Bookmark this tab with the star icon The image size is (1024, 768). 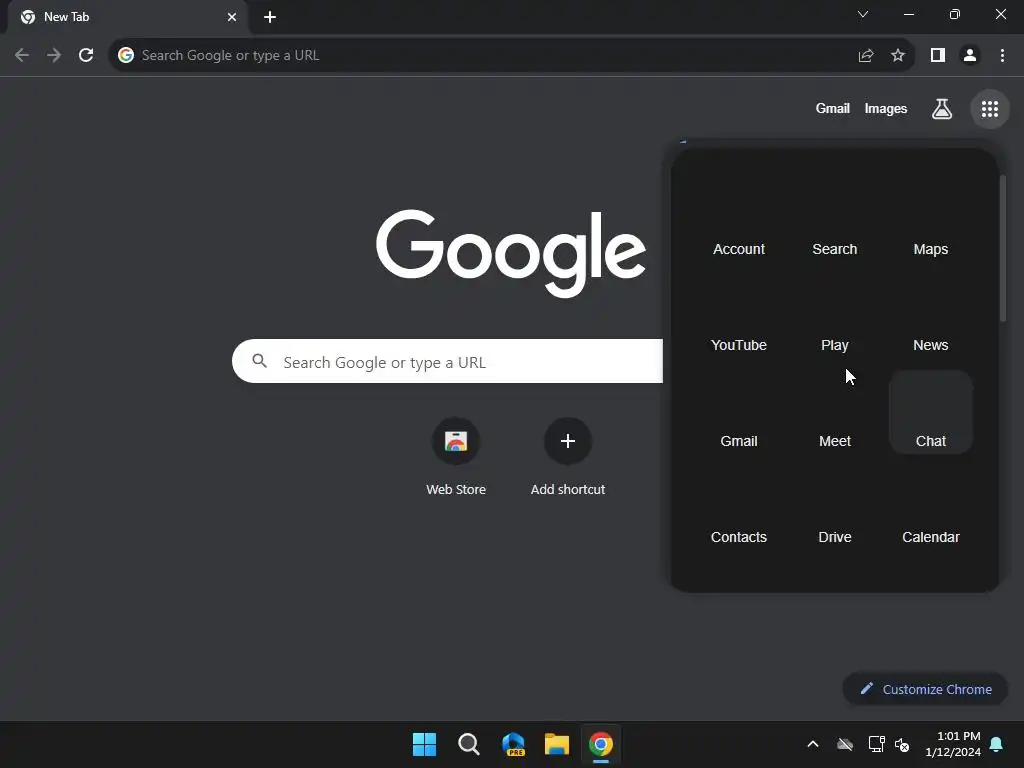[x=898, y=56]
